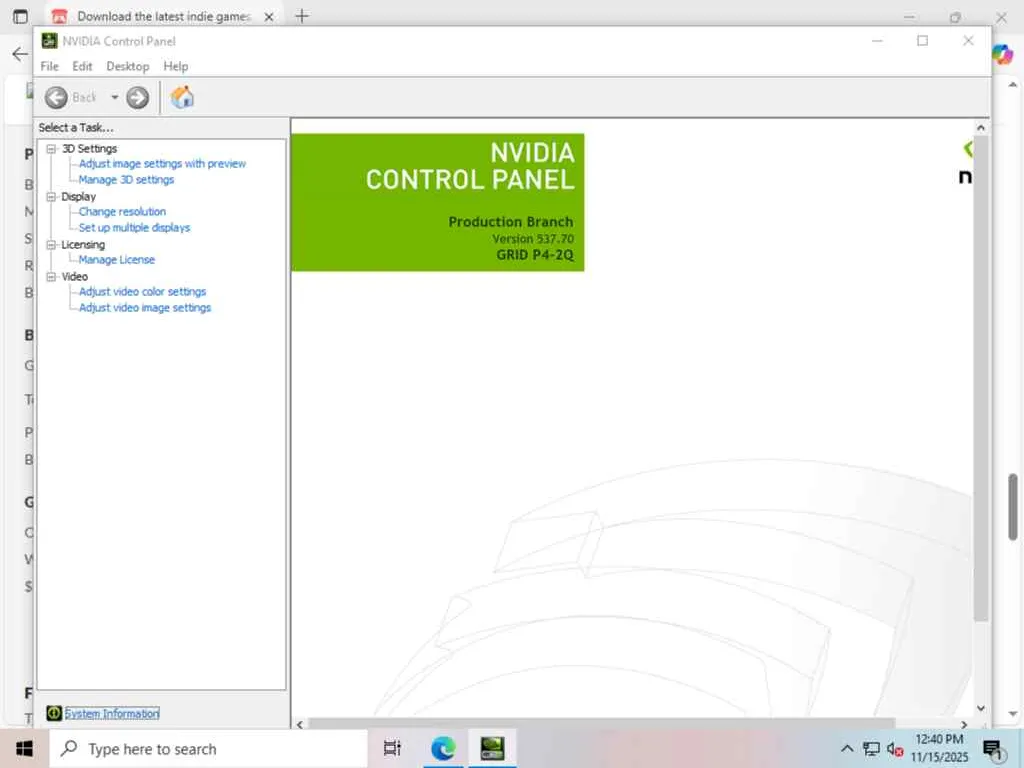Open the Help menu
Image resolution: width=1024 pixels, height=768 pixels.
point(176,66)
